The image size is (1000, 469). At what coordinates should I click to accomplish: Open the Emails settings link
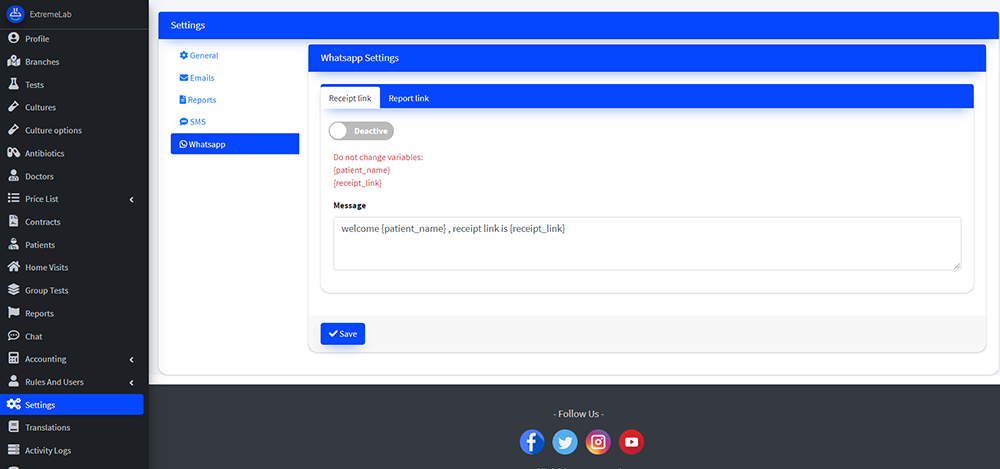[201, 78]
